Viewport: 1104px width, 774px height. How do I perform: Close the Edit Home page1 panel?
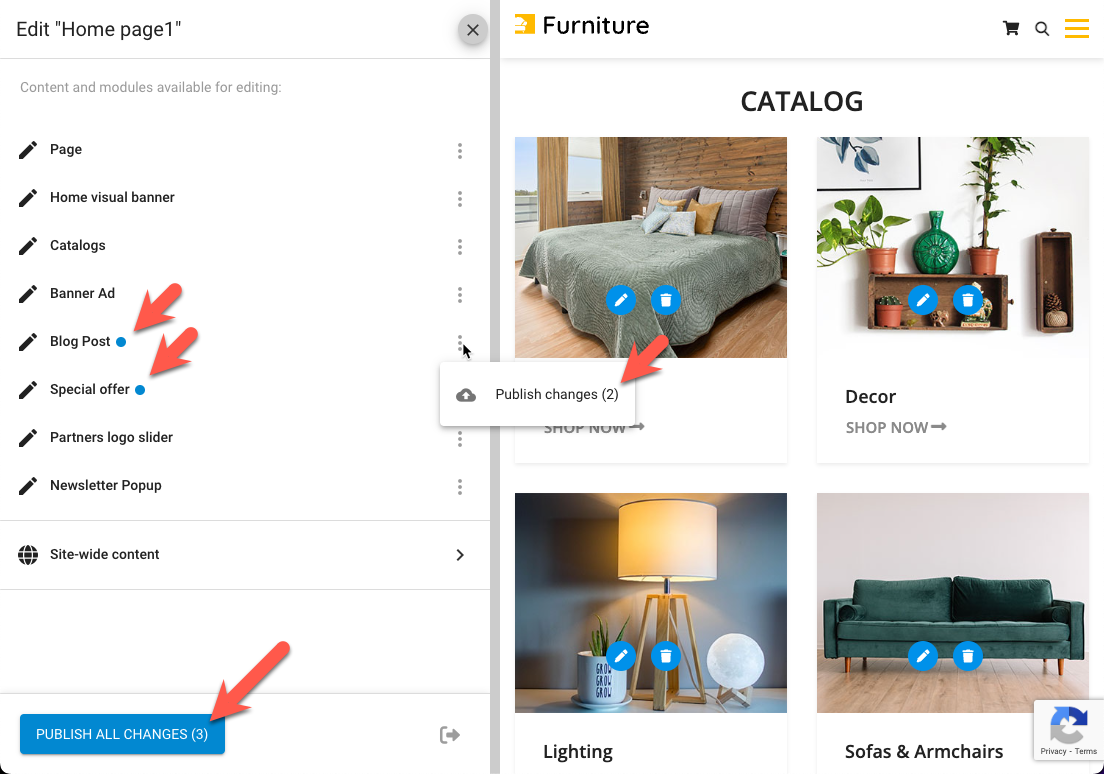(x=472, y=30)
